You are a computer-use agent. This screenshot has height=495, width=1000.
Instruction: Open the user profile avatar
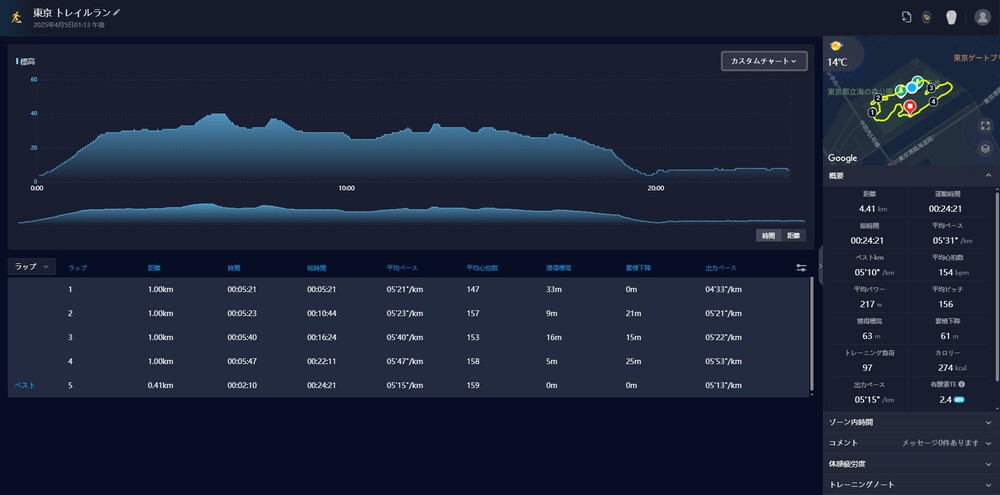pos(982,17)
